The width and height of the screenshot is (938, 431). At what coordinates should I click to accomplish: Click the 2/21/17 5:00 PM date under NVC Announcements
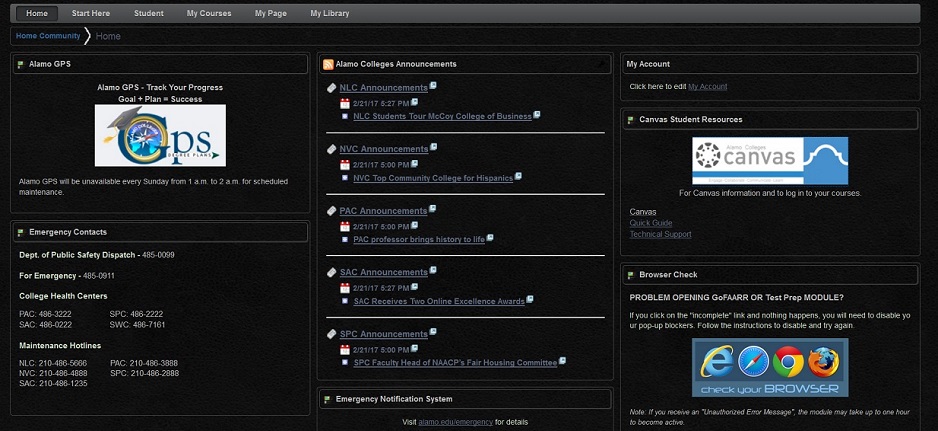(x=381, y=165)
